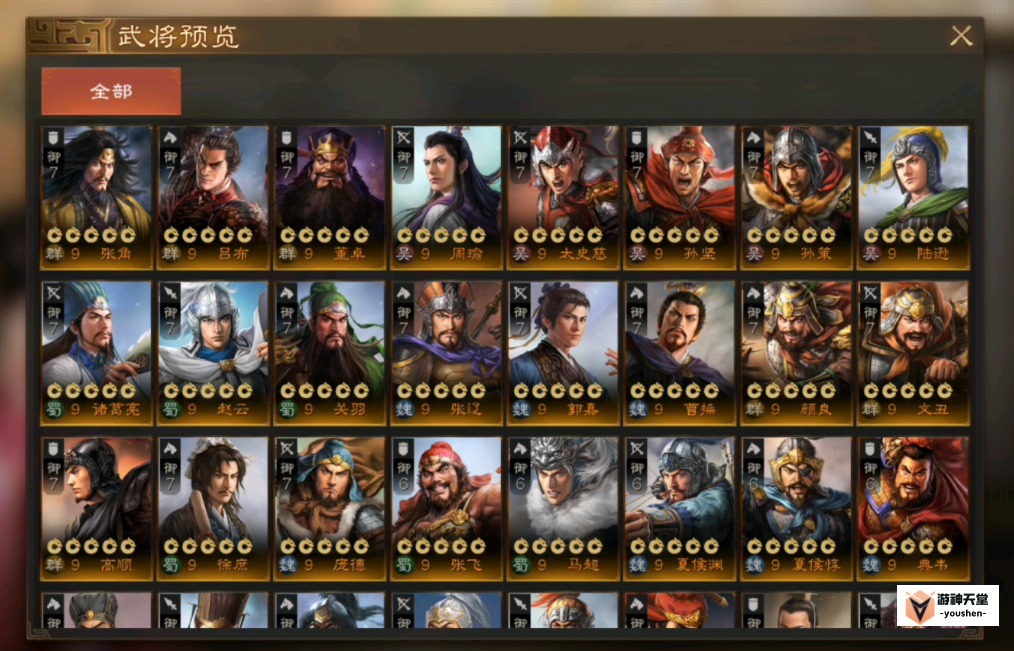This screenshot has width=1014, height=651.
Task: Click the cavalry horse icon on 吕布 card
Action: (170, 138)
